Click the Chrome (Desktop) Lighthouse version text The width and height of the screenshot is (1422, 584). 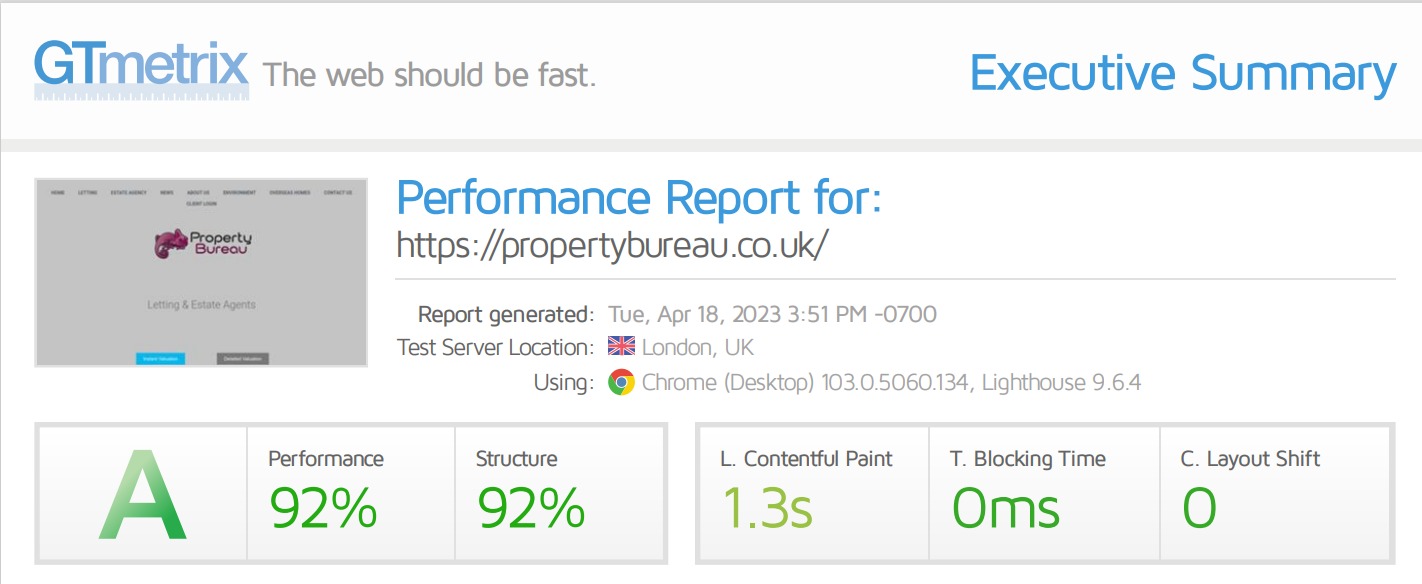[x=891, y=382]
